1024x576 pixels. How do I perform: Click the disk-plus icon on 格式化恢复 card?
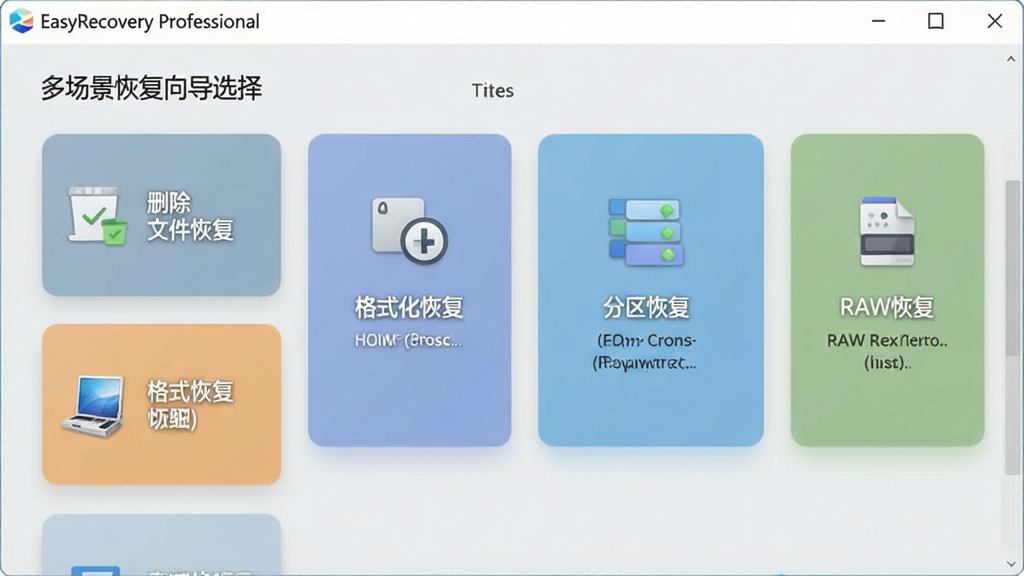pos(409,231)
